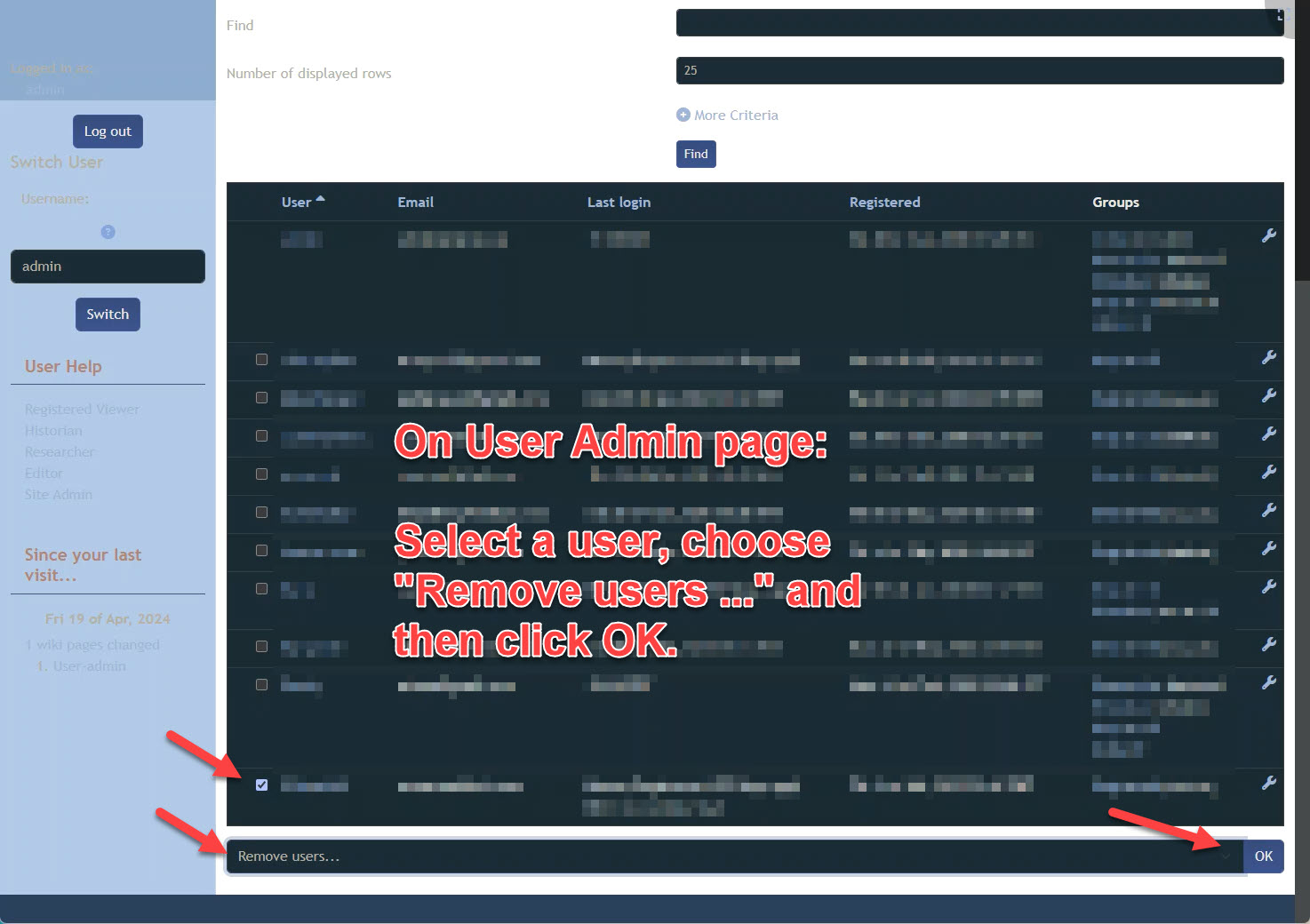Click the wrench icon for the third checkbox row
The image size is (1310, 924).
1268,434
